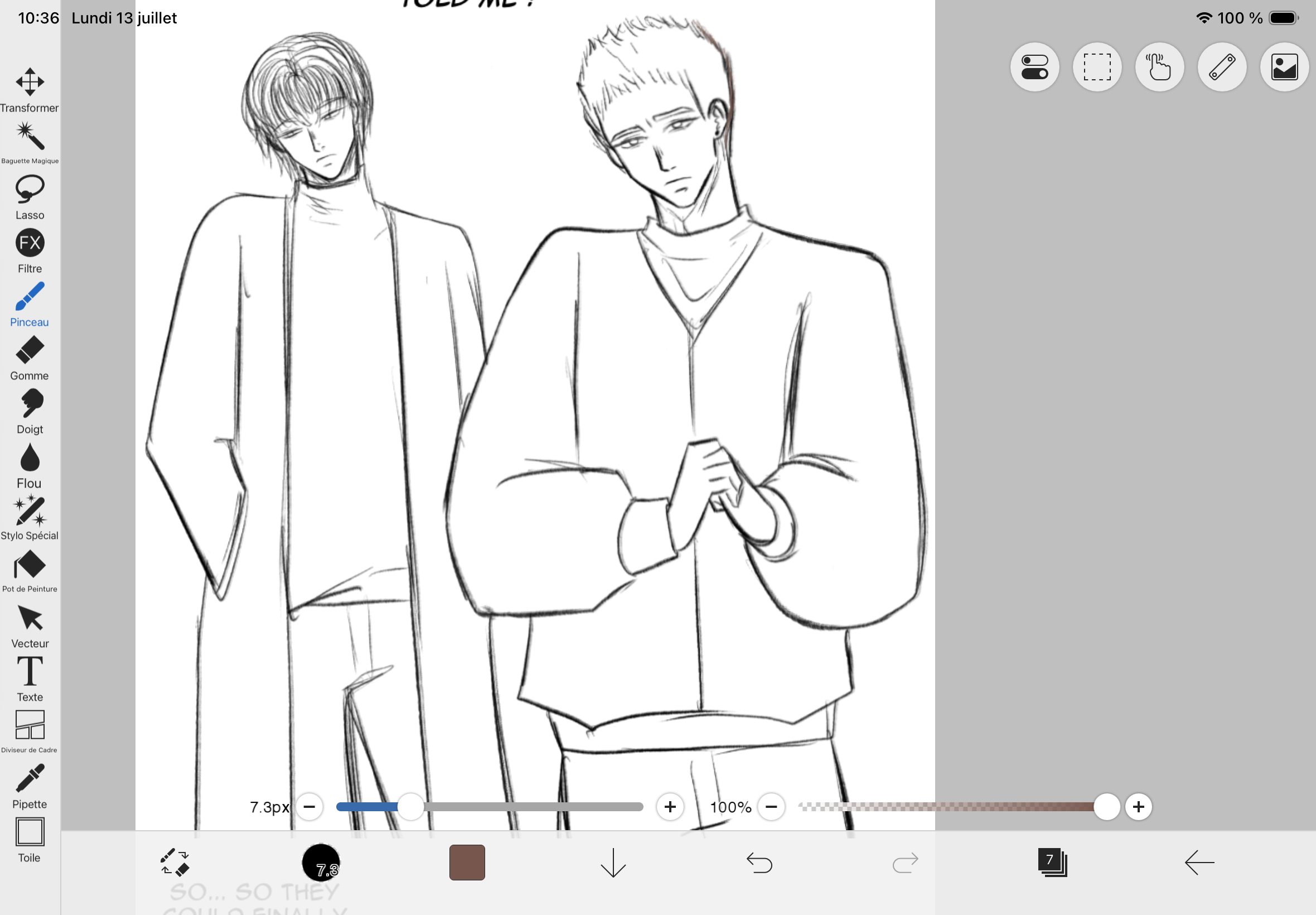Open the Toile canvas tool
This screenshot has height=915, width=1316.
tap(30, 840)
